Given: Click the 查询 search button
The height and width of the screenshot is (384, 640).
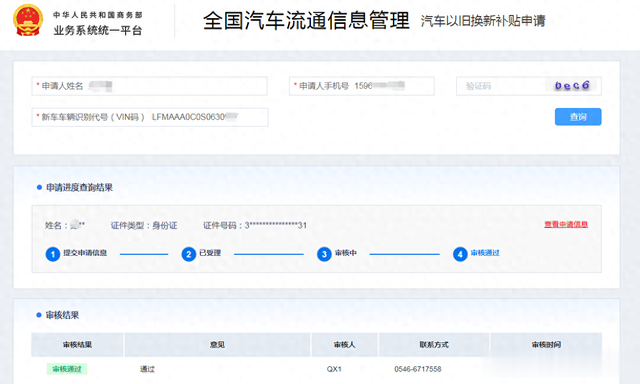Looking at the screenshot, I should click(578, 117).
